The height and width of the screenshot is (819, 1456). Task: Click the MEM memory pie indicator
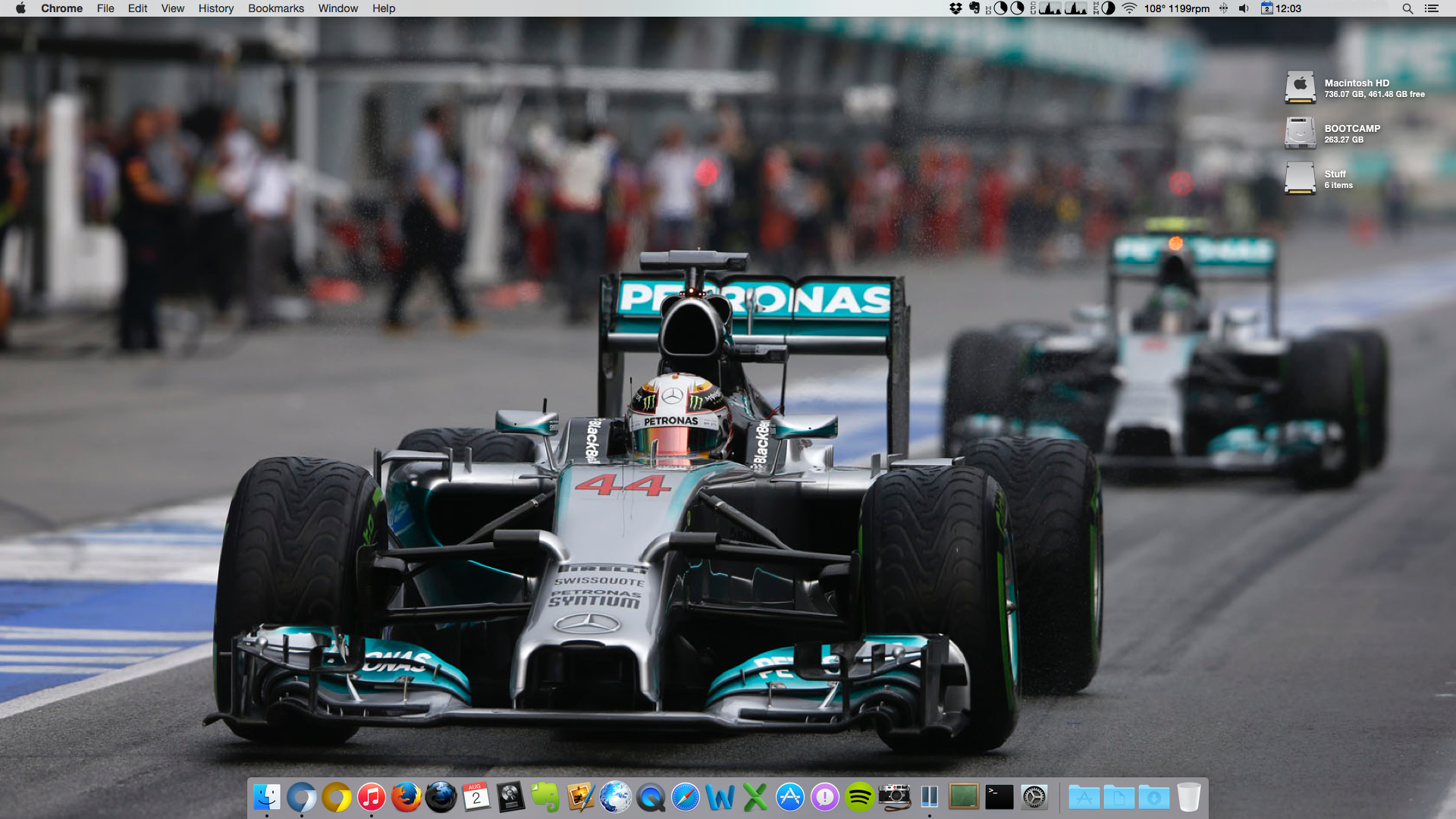coord(1104,8)
